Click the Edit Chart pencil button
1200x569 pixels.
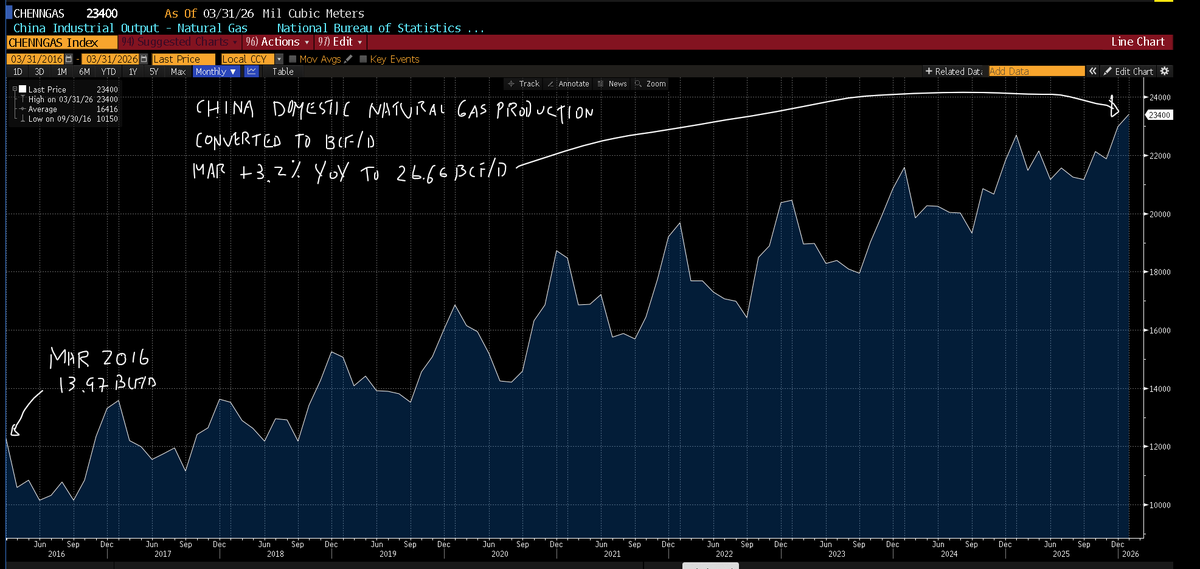click(x=1128, y=71)
